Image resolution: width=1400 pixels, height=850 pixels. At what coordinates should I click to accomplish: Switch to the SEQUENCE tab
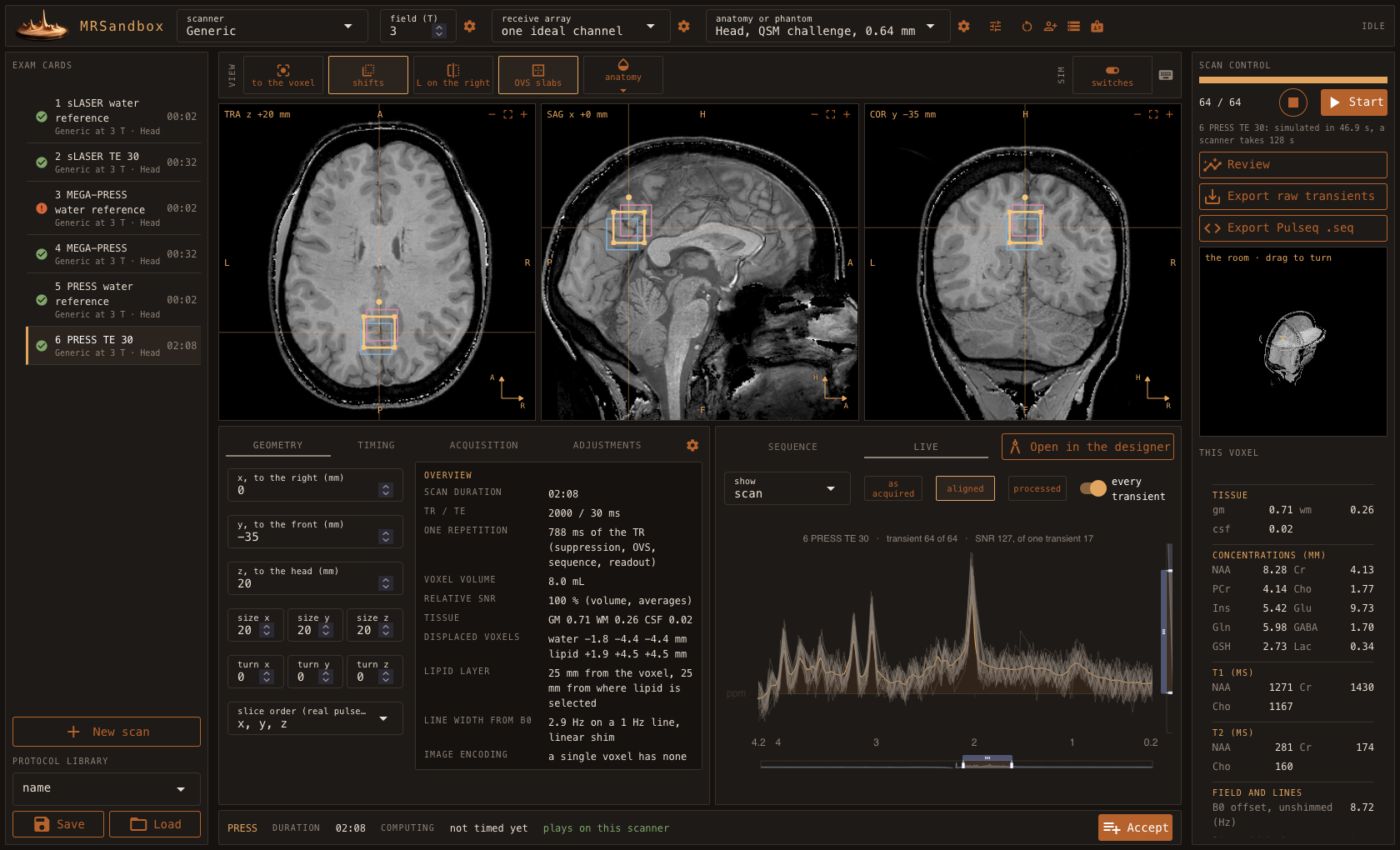(792, 447)
